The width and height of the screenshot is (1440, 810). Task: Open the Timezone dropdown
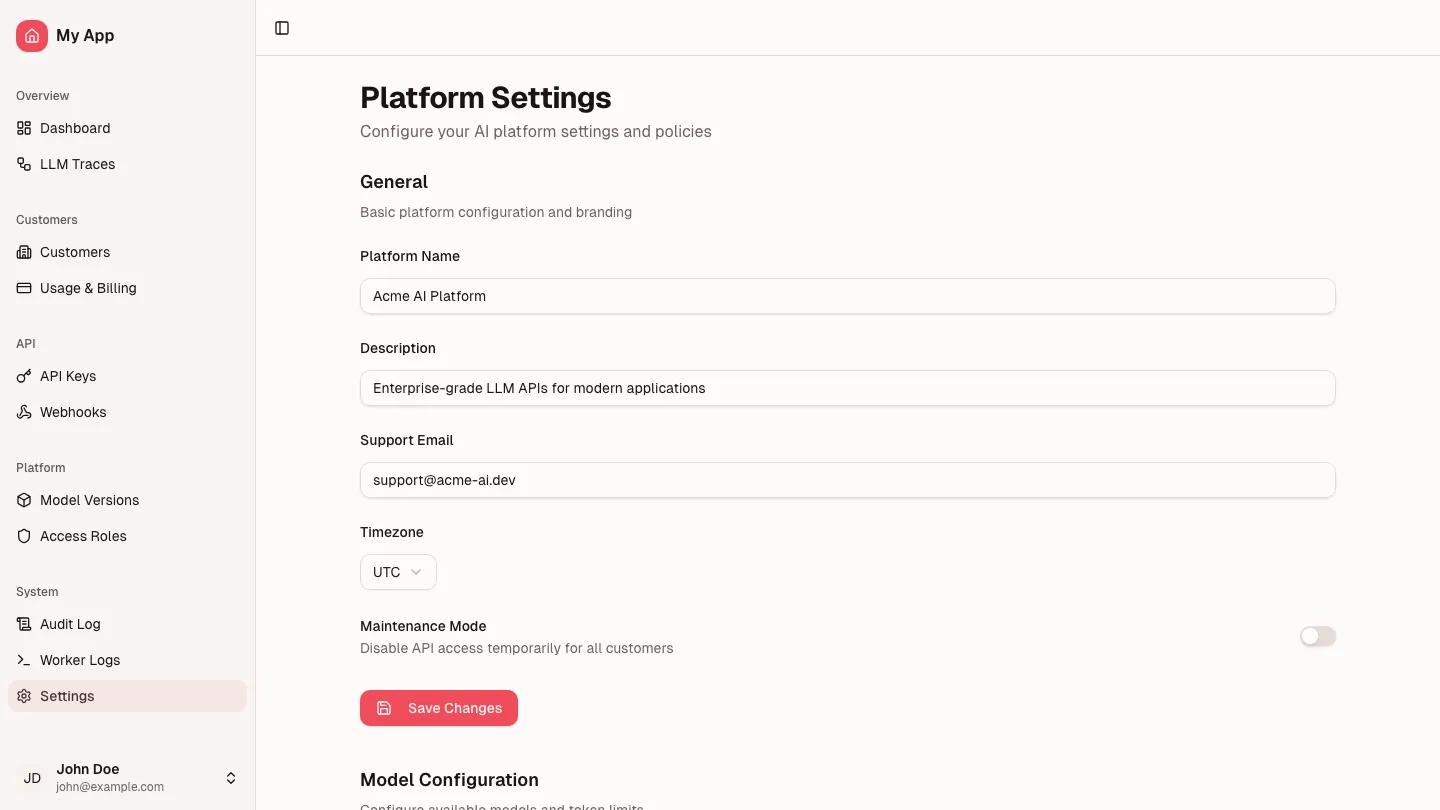click(x=397, y=572)
